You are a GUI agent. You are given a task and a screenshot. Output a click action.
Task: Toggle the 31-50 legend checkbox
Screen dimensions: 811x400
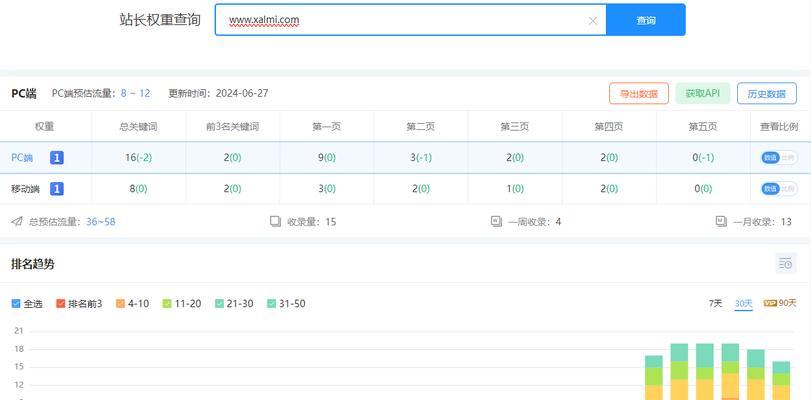coord(272,303)
